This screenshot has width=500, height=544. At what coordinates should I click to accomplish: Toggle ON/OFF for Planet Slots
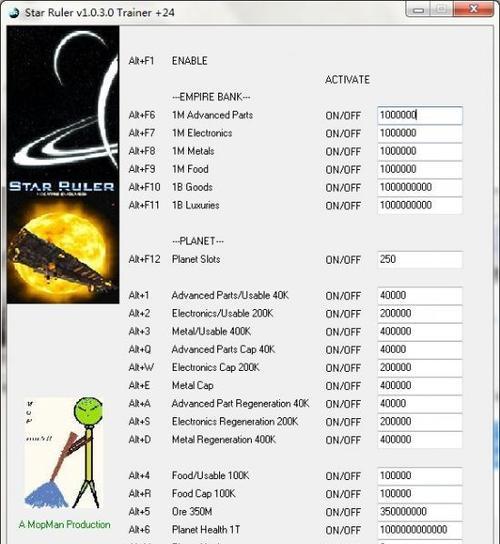pos(343,260)
